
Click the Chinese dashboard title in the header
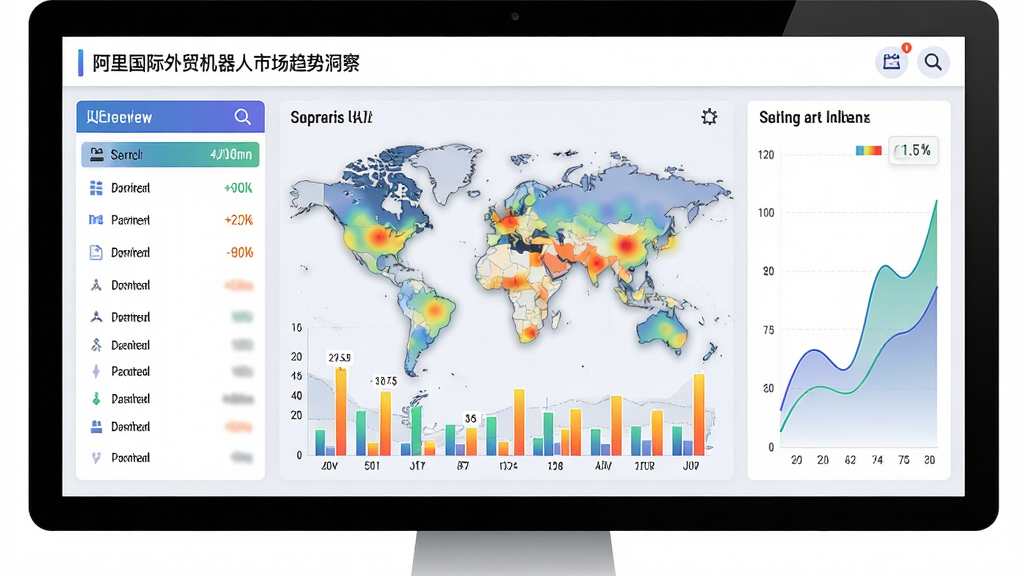click(x=226, y=63)
